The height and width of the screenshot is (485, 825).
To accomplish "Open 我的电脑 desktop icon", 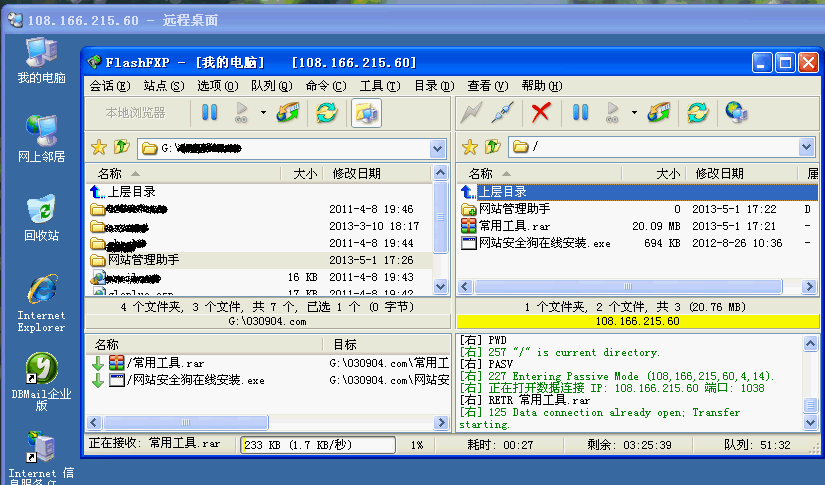I will [x=41, y=60].
